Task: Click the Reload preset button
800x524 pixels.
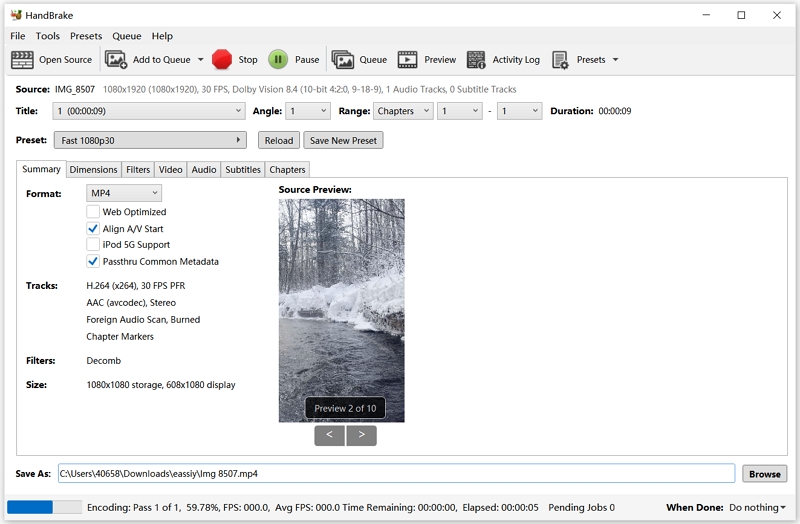Action: [279, 140]
